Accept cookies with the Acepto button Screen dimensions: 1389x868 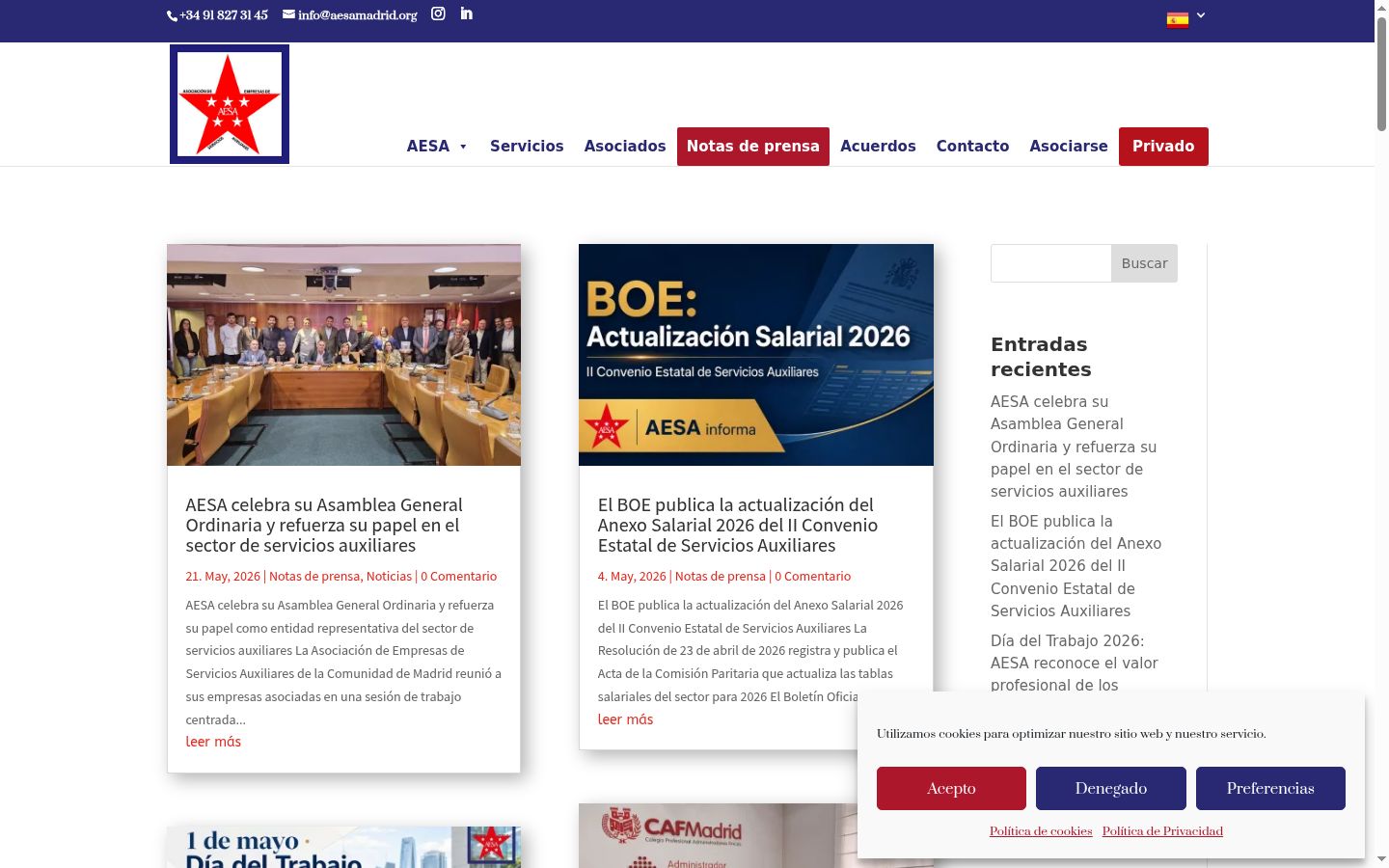[x=951, y=789]
